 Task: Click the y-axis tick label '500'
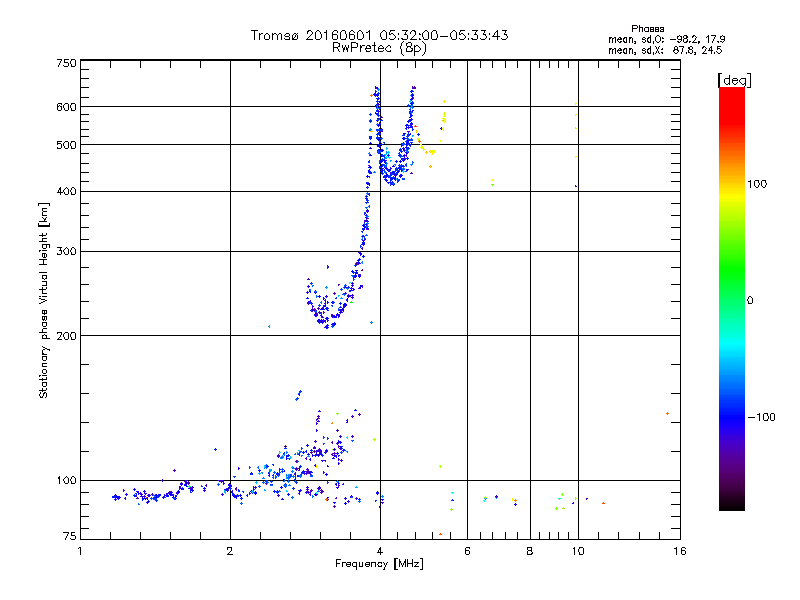66,145
